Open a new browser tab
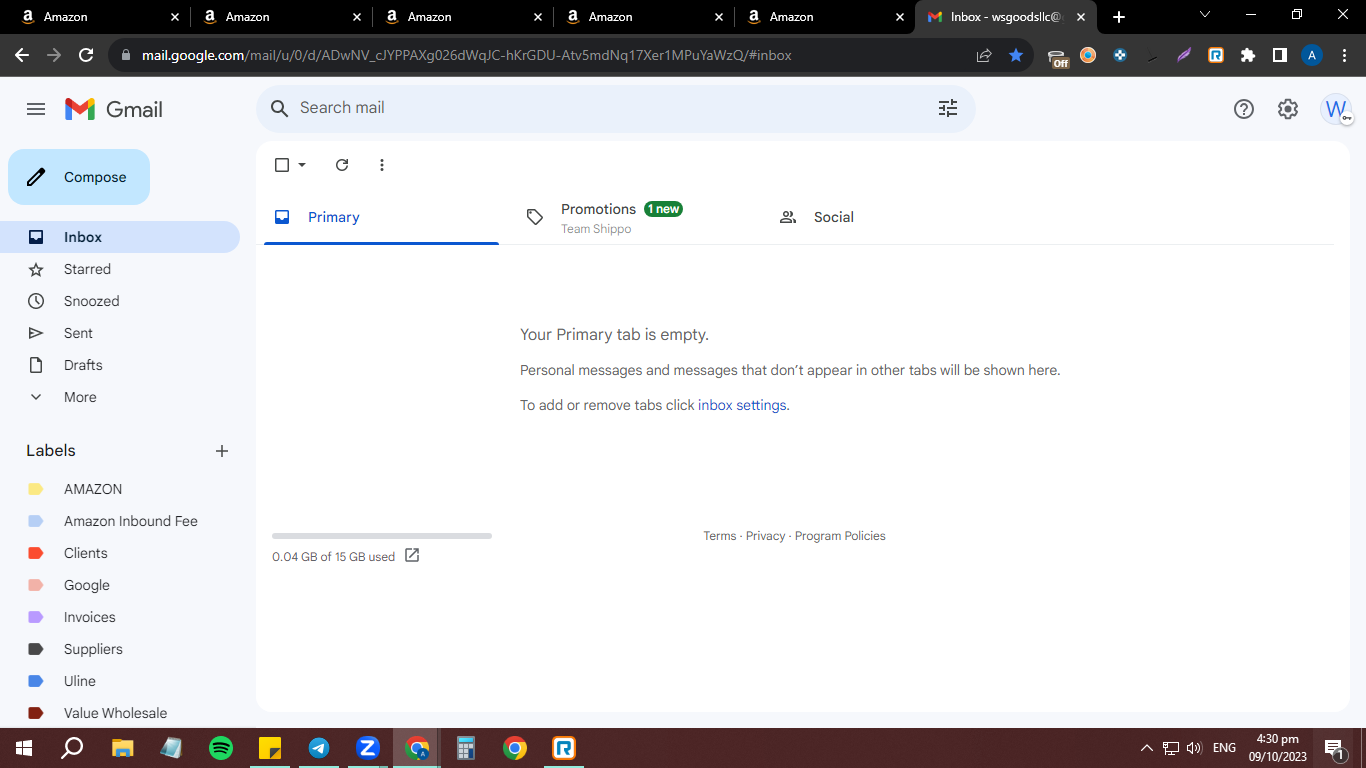The width and height of the screenshot is (1366, 768). point(1119,17)
